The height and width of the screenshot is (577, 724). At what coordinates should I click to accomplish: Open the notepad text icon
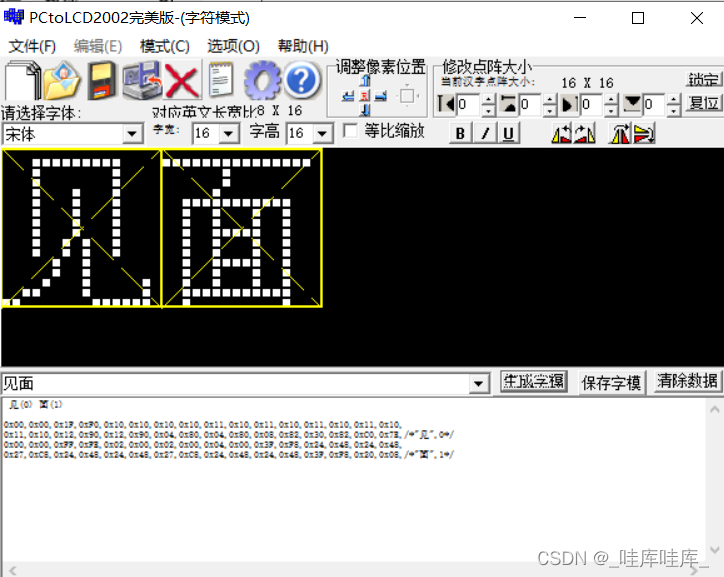(x=221, y=80)
